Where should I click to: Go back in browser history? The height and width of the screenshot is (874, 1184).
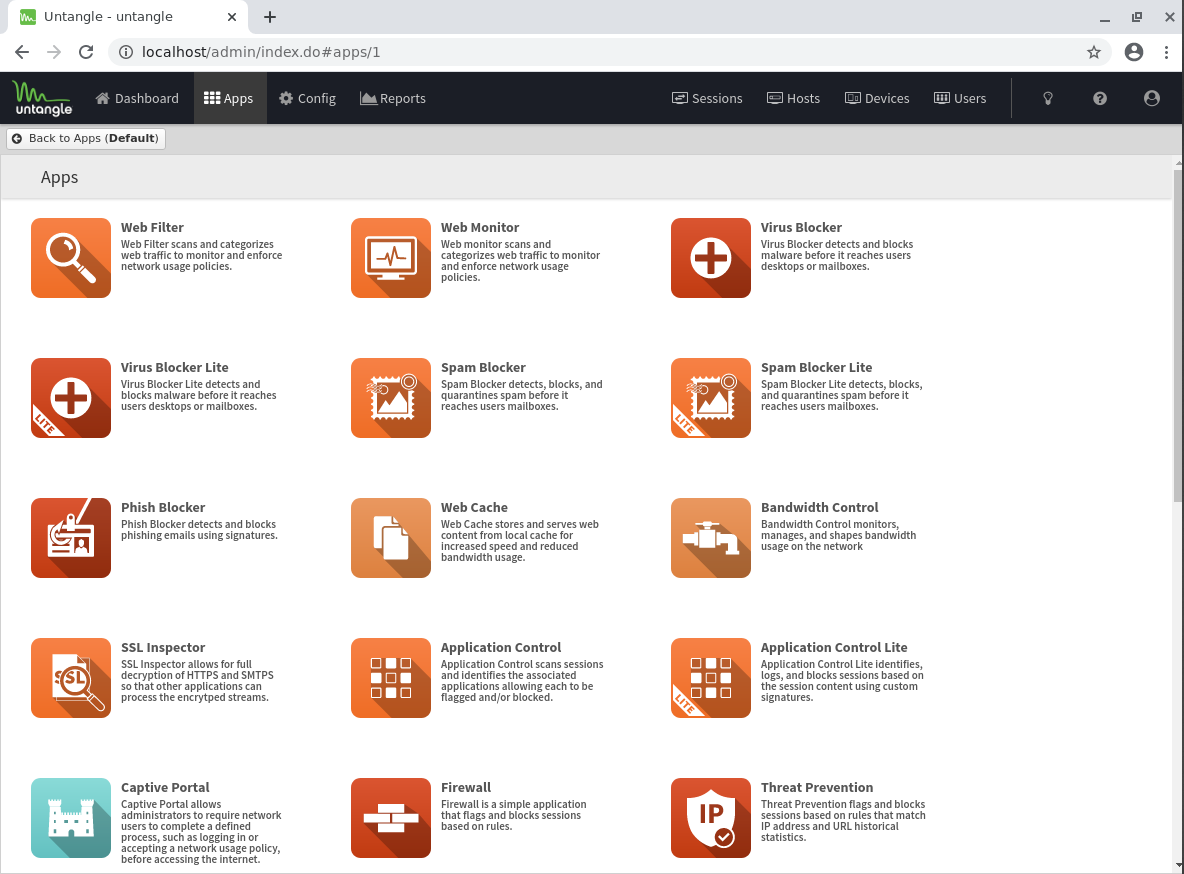pos(22,52)
